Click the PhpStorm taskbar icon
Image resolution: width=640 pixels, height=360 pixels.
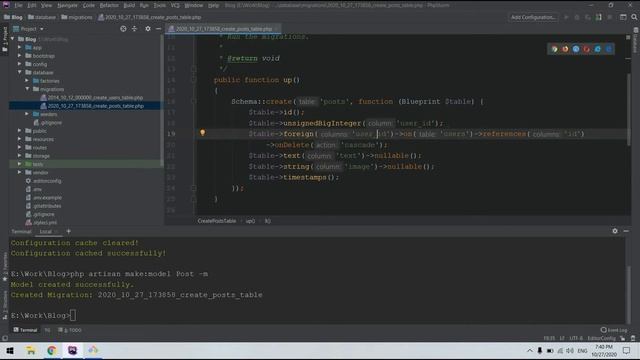tap(72, 351)
